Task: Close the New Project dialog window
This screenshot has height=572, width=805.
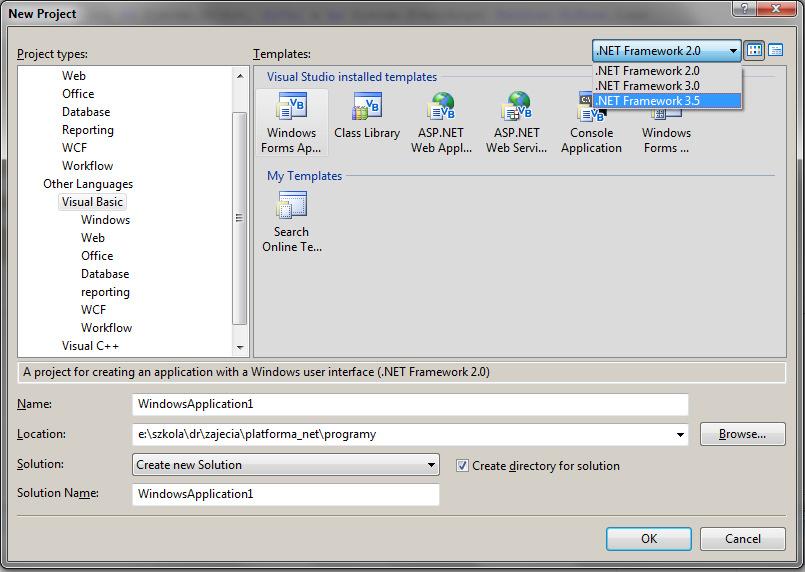Action: tap(776, 8)
